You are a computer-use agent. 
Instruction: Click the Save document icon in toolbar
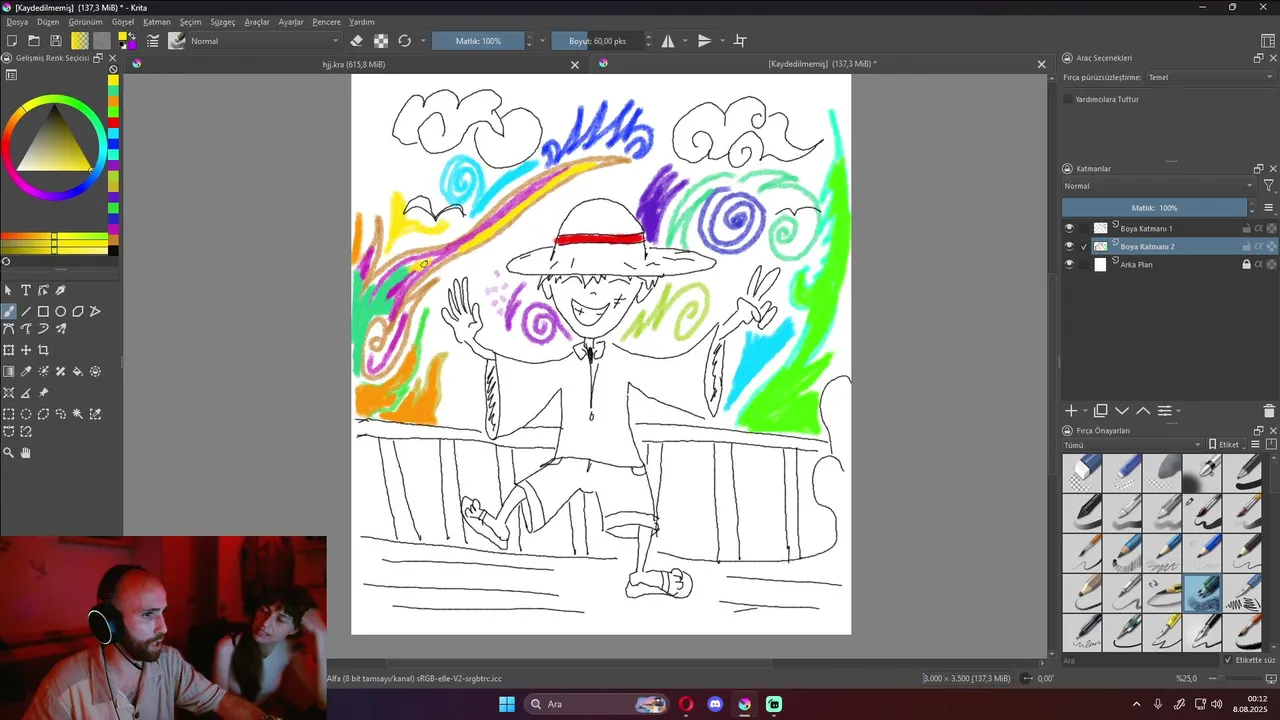pyautogui.click(x=56, y=41)
